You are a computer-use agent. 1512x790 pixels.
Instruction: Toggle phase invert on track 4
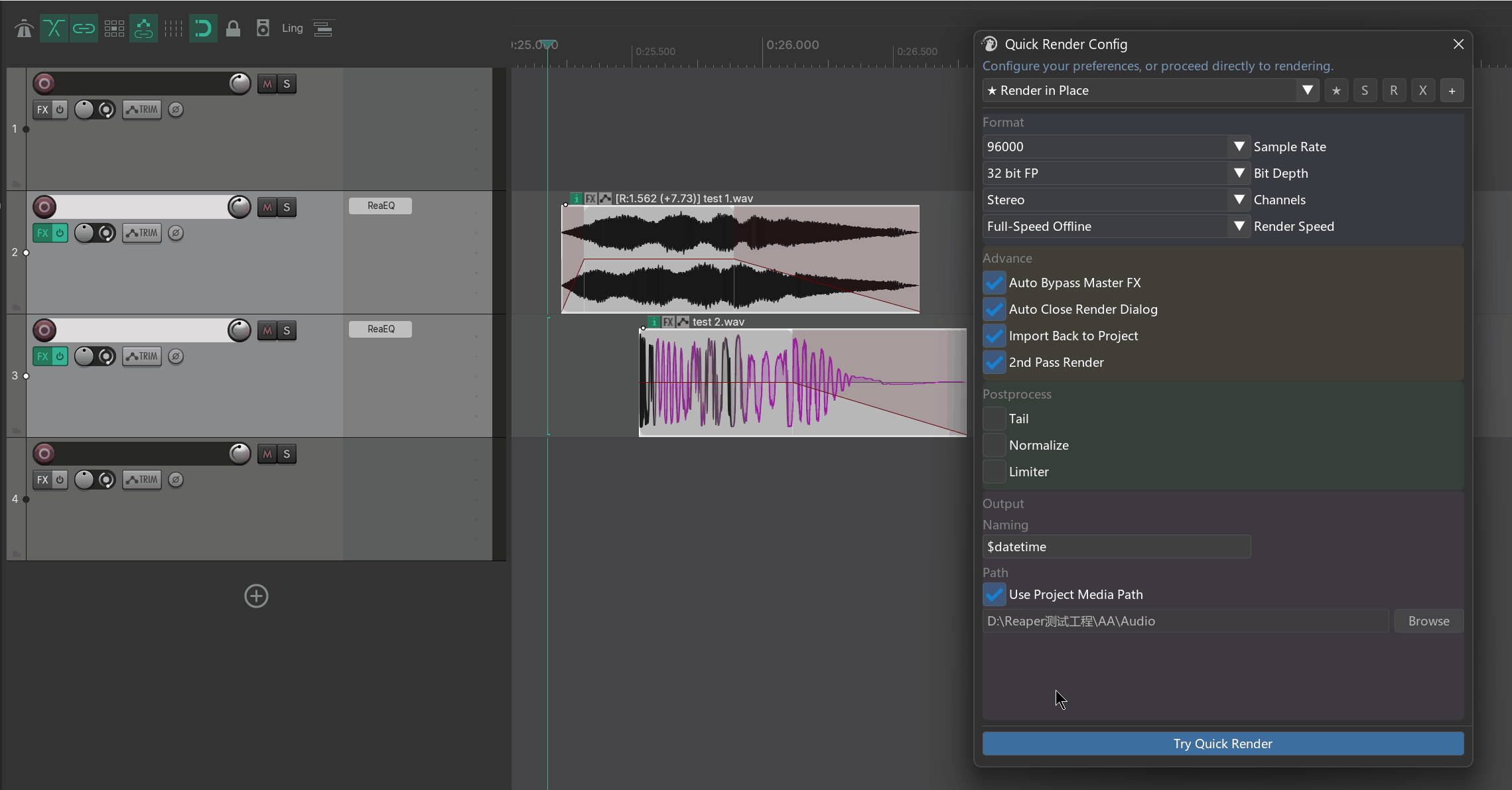coord(176,480)
